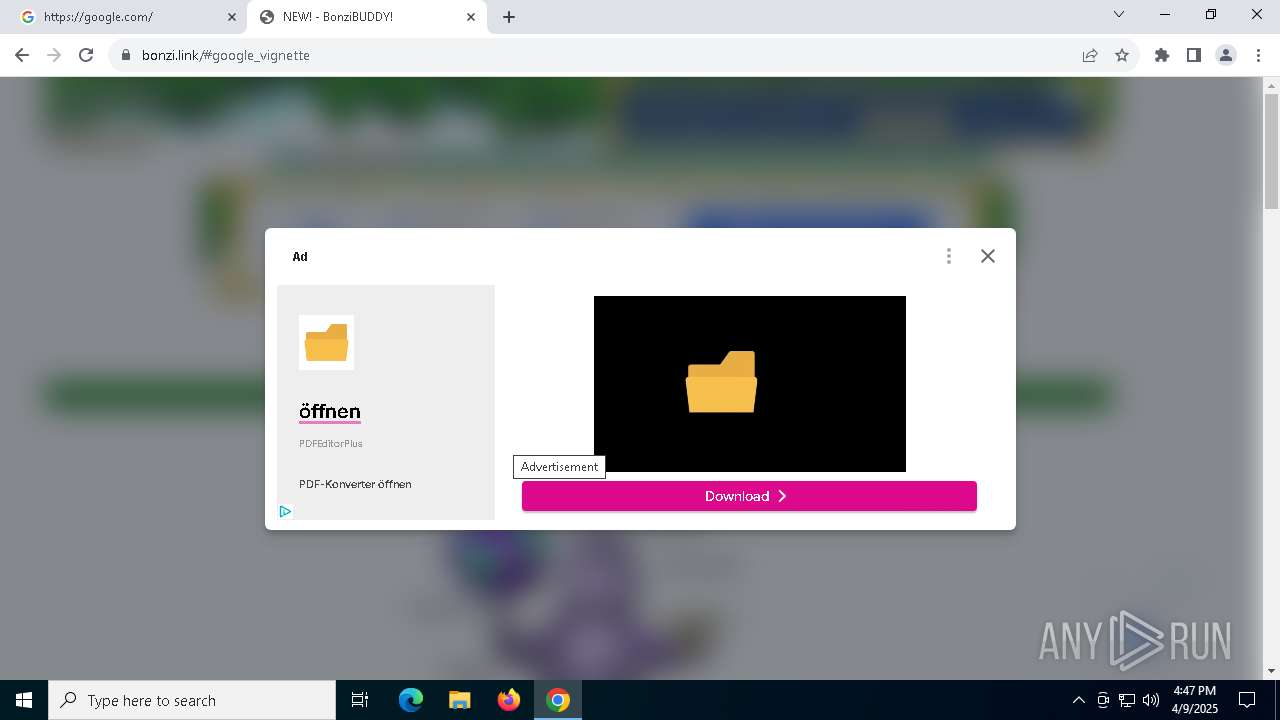The height and width of the screenshot is (720, 1280).
Task: Open File Explorer from the taskbar
Action: tap(460, 700)
